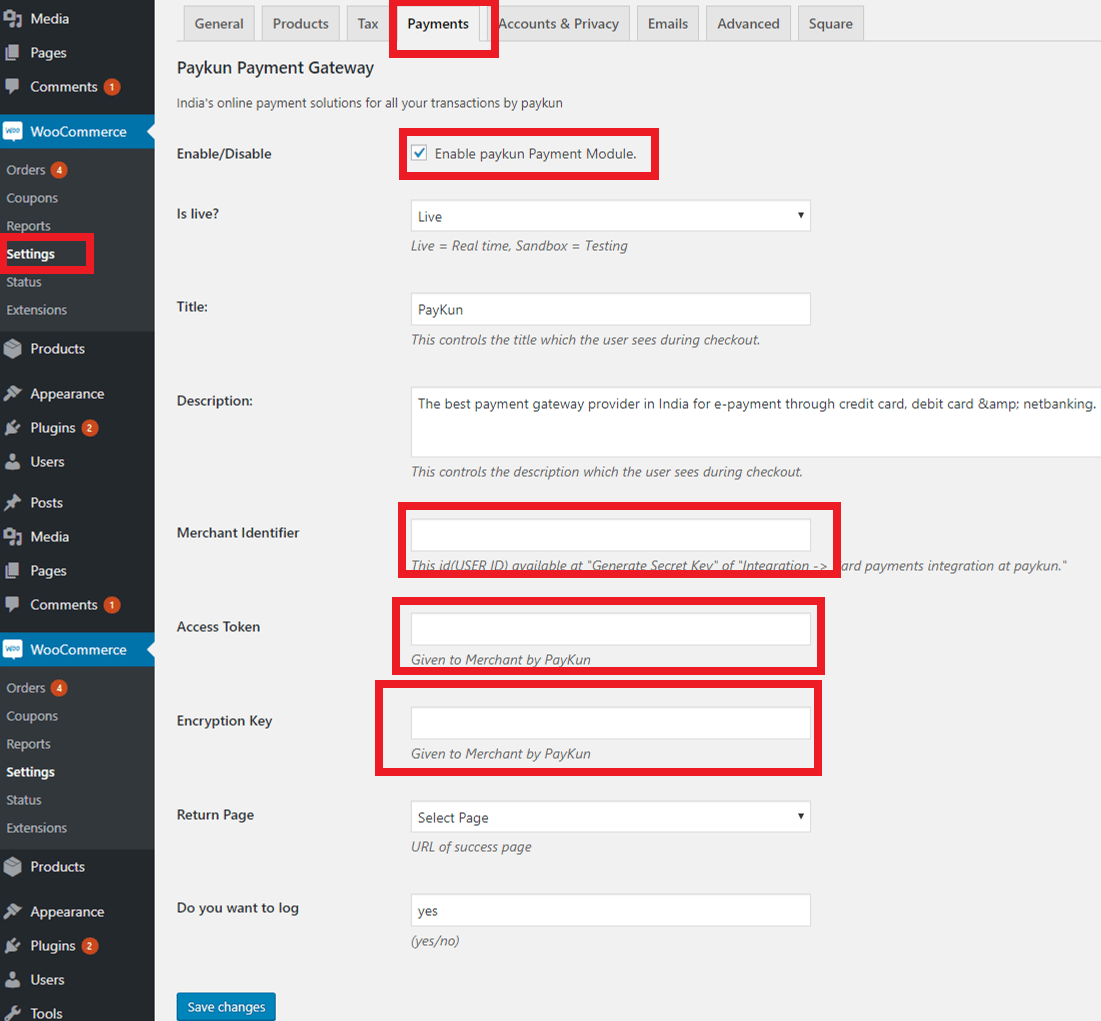Screen dimensions: 1101x1021
Task: Click the upper WooCommerce logo icon
Action: (x=13, y=132)
